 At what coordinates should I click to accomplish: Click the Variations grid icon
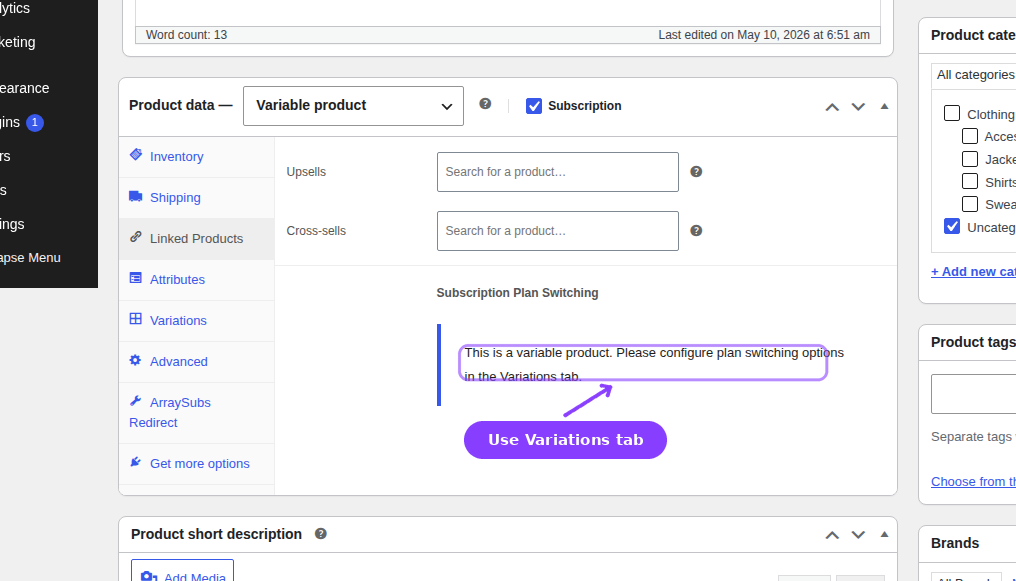135,319
